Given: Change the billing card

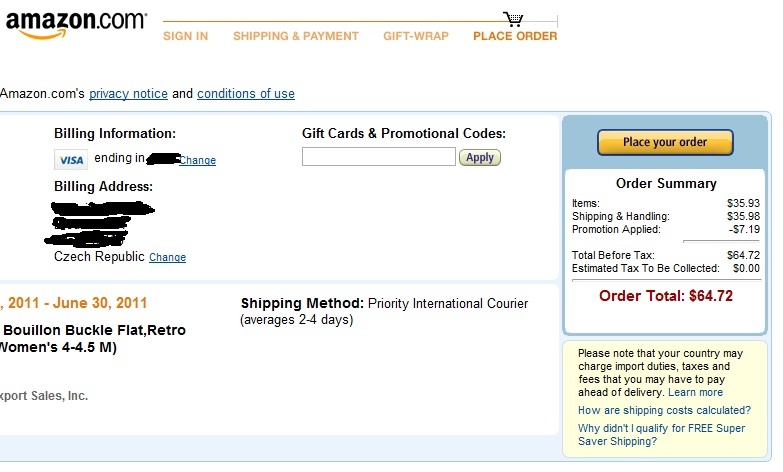Looking at the screenshot, I should click(x=197, y=160).
